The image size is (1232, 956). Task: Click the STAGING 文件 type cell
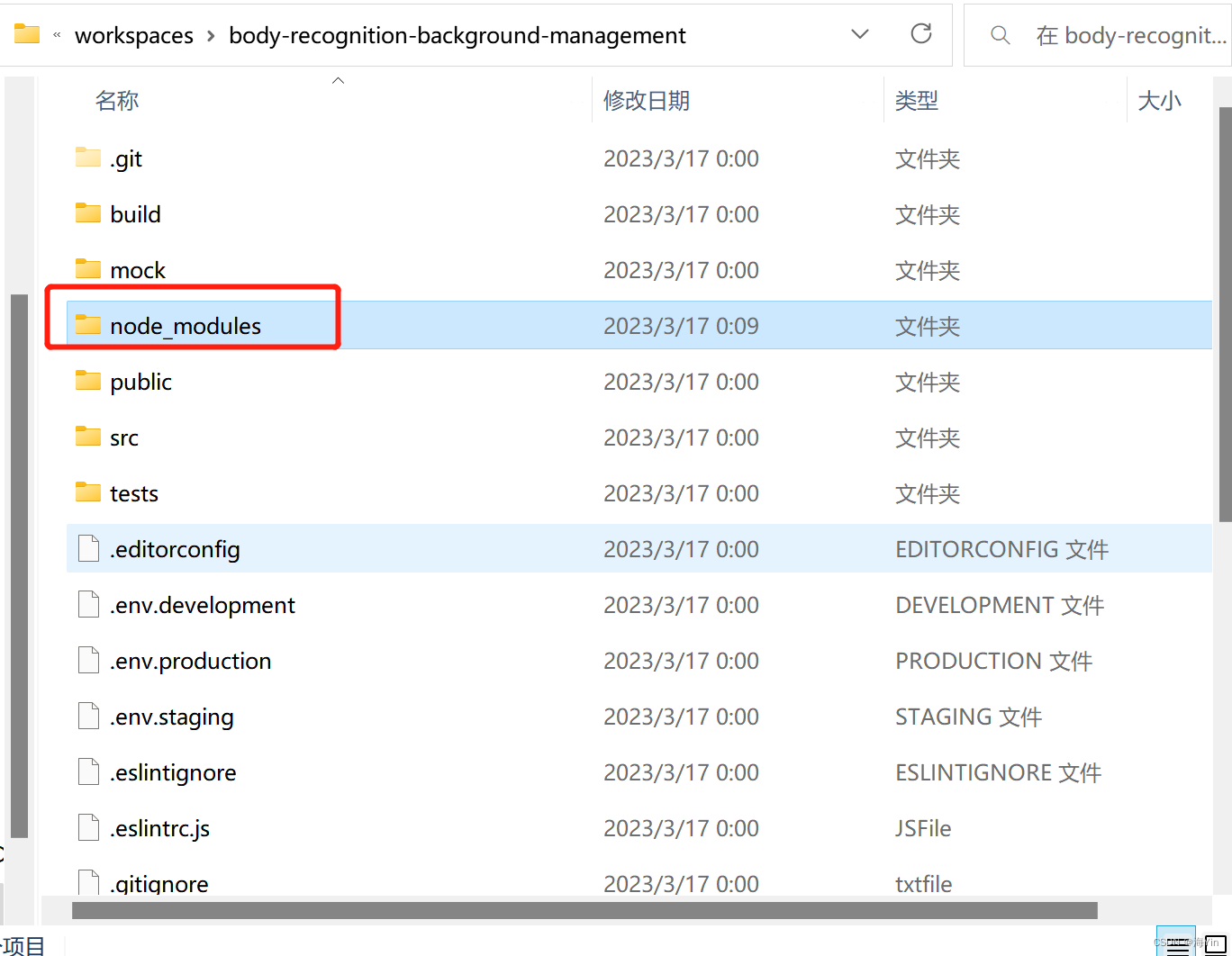[x=968, y=717]
